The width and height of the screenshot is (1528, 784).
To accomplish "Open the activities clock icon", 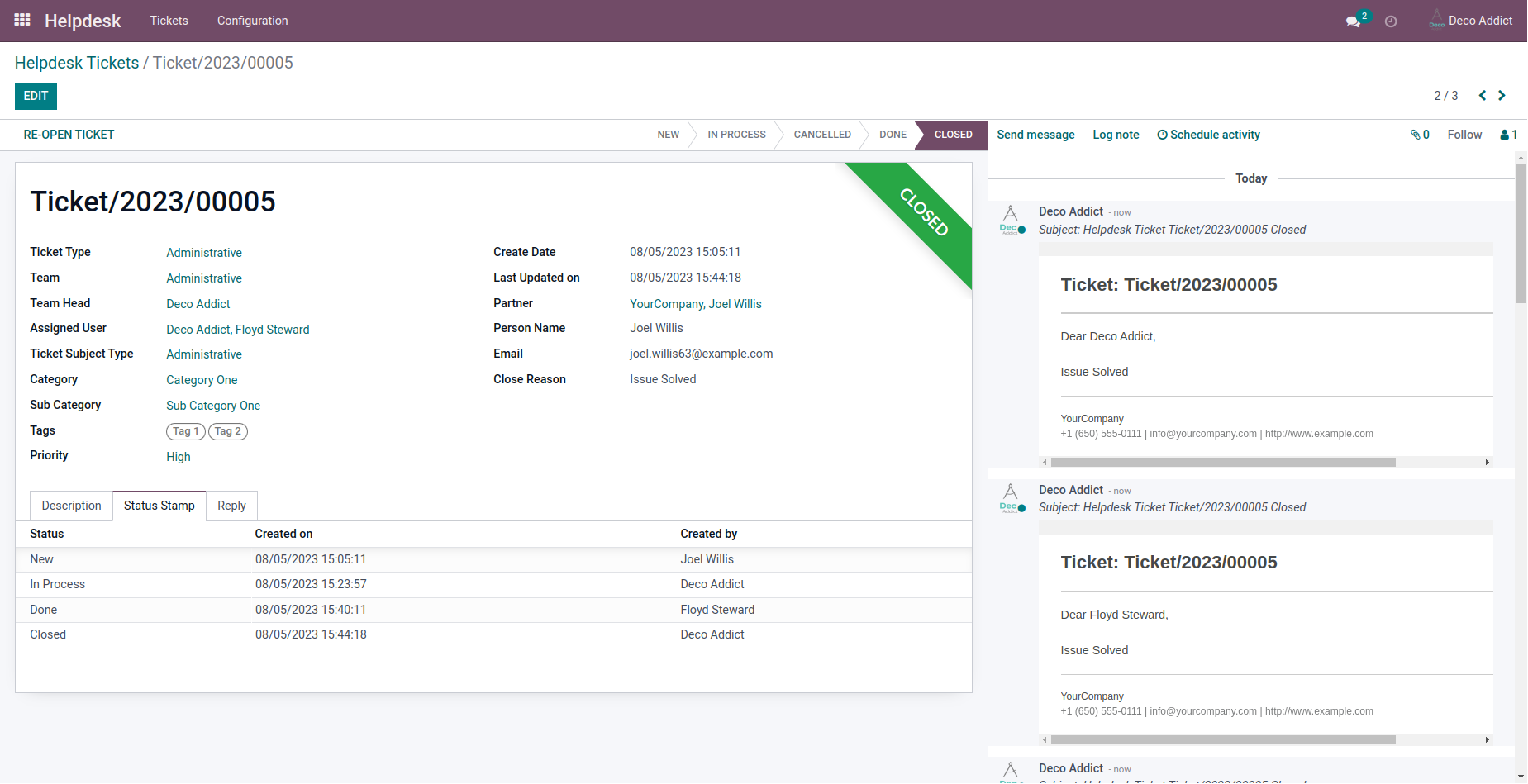I will coord(1391,21).
